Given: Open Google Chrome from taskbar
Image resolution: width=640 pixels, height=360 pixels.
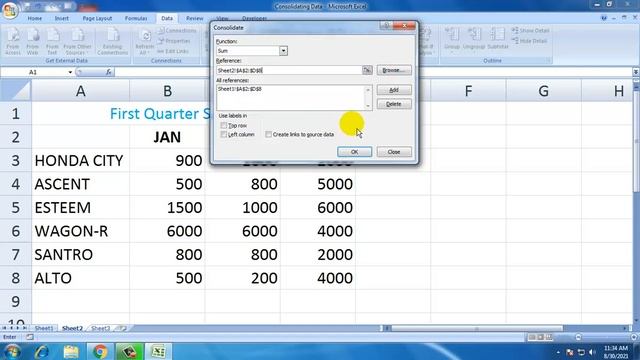Looking at the screenshot, I should click(x=100, y=351).
